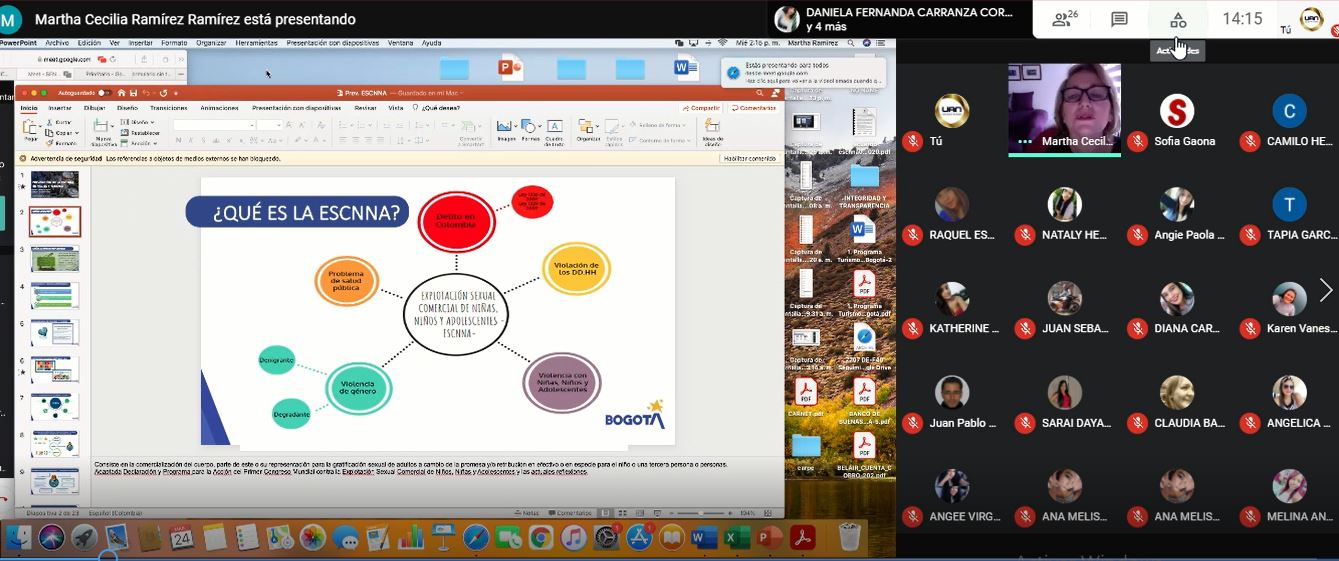Open the Animaciones ribbon tab

[x=219, y=108]
